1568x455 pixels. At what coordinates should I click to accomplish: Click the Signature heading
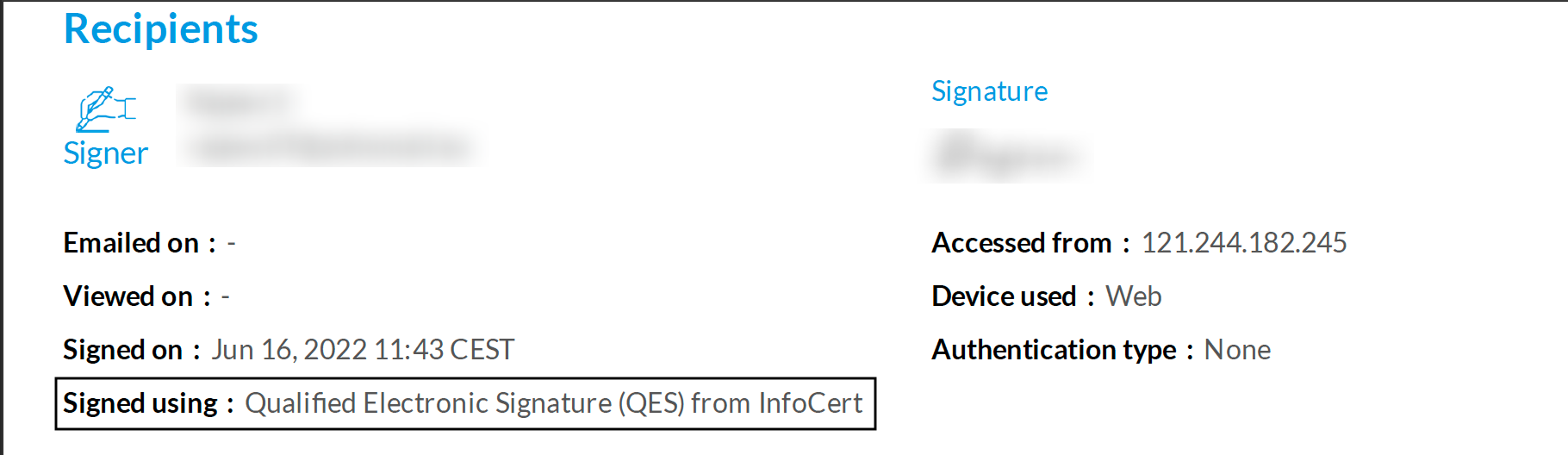point(989,91)
